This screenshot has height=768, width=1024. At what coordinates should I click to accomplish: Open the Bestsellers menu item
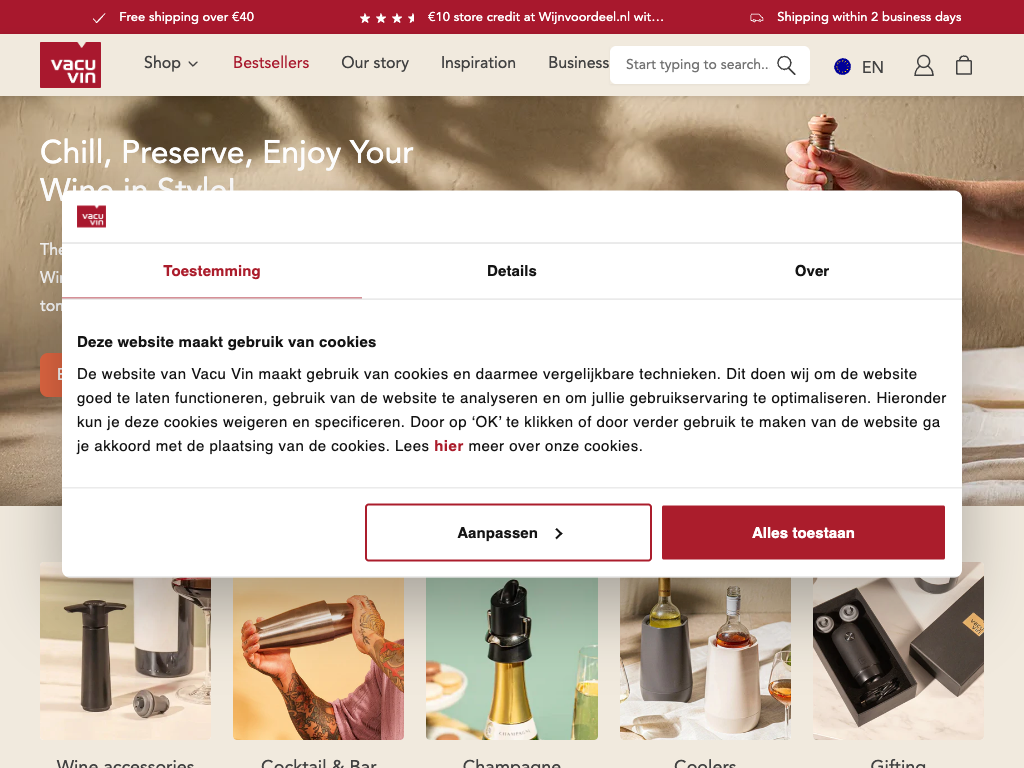pos(271,63)
